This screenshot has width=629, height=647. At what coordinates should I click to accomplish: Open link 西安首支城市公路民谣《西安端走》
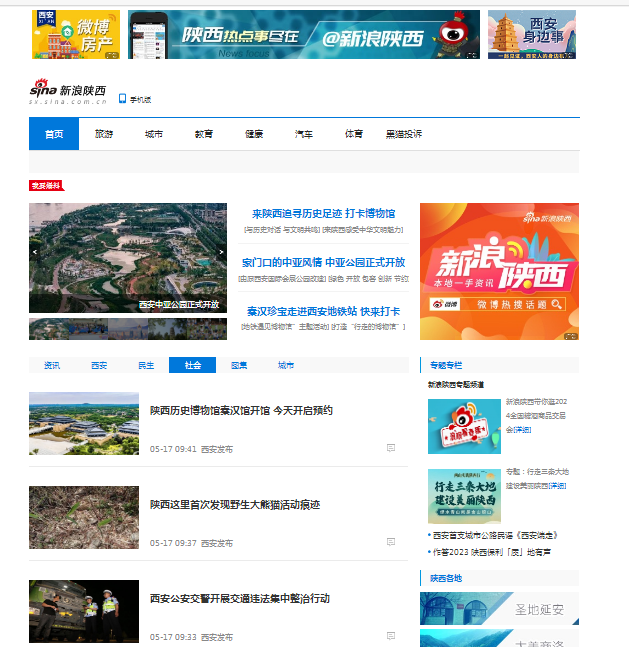pyautogui.click(x=495, y=536)
